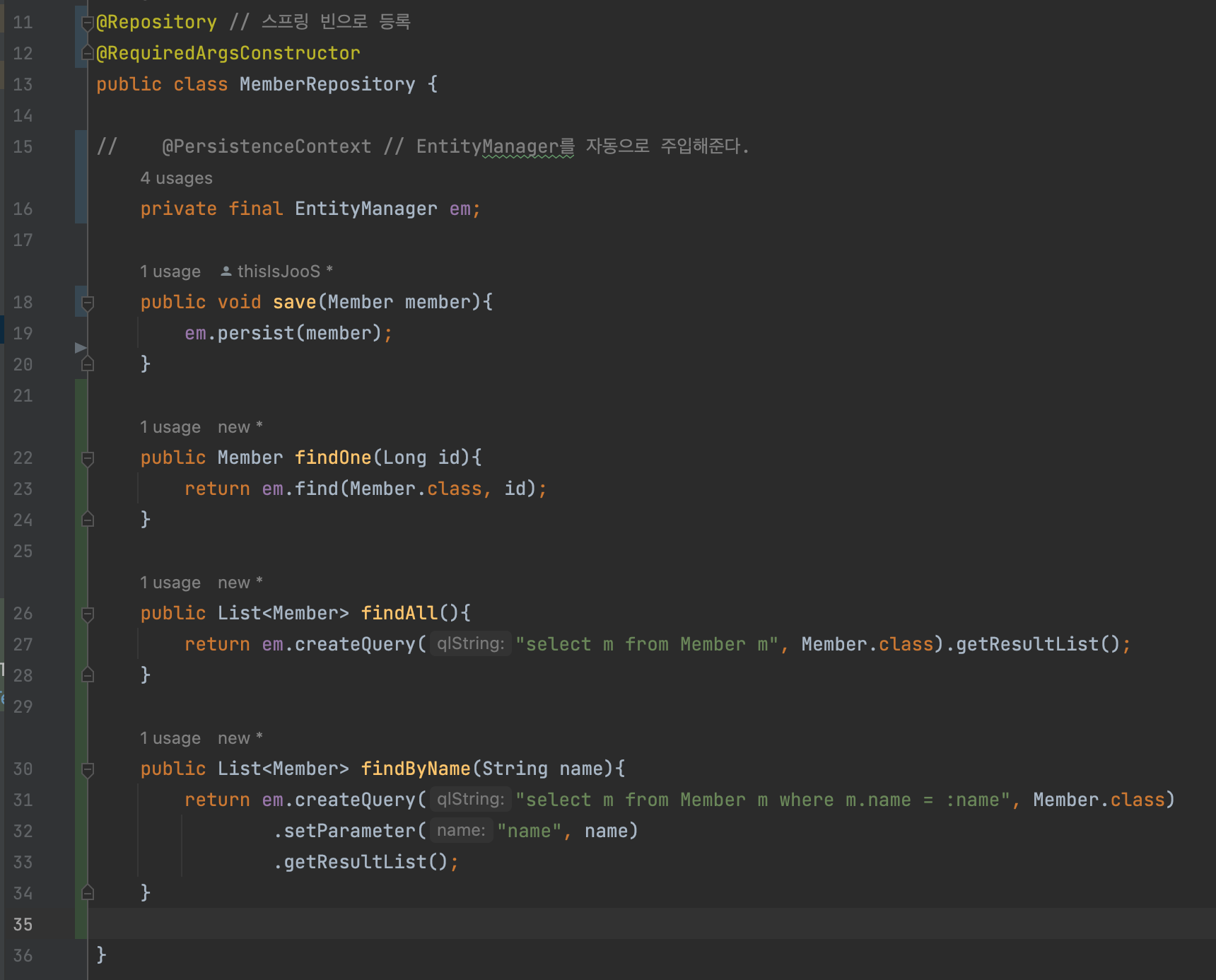Click the 'new *' author hint above findOne
This screenshot has height=980, width=1216.
pyautogui.click(x=240, y=427)
